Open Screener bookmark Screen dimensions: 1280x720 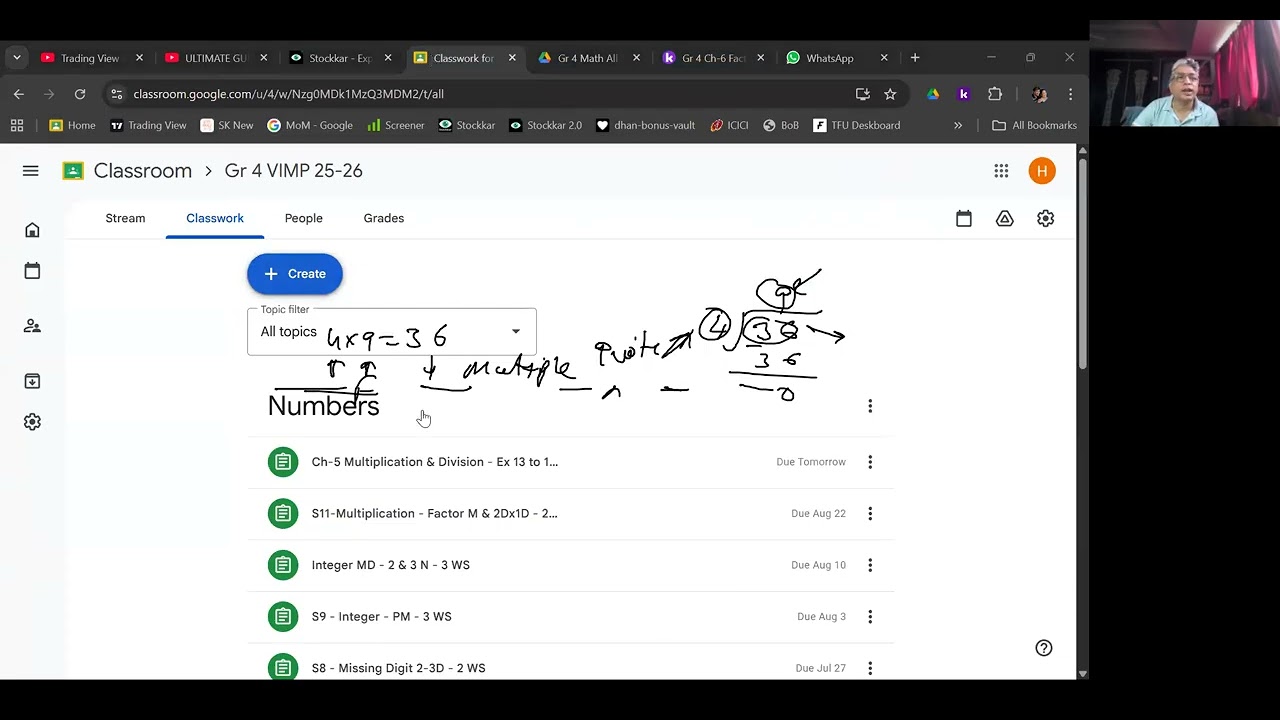(395, 125)
